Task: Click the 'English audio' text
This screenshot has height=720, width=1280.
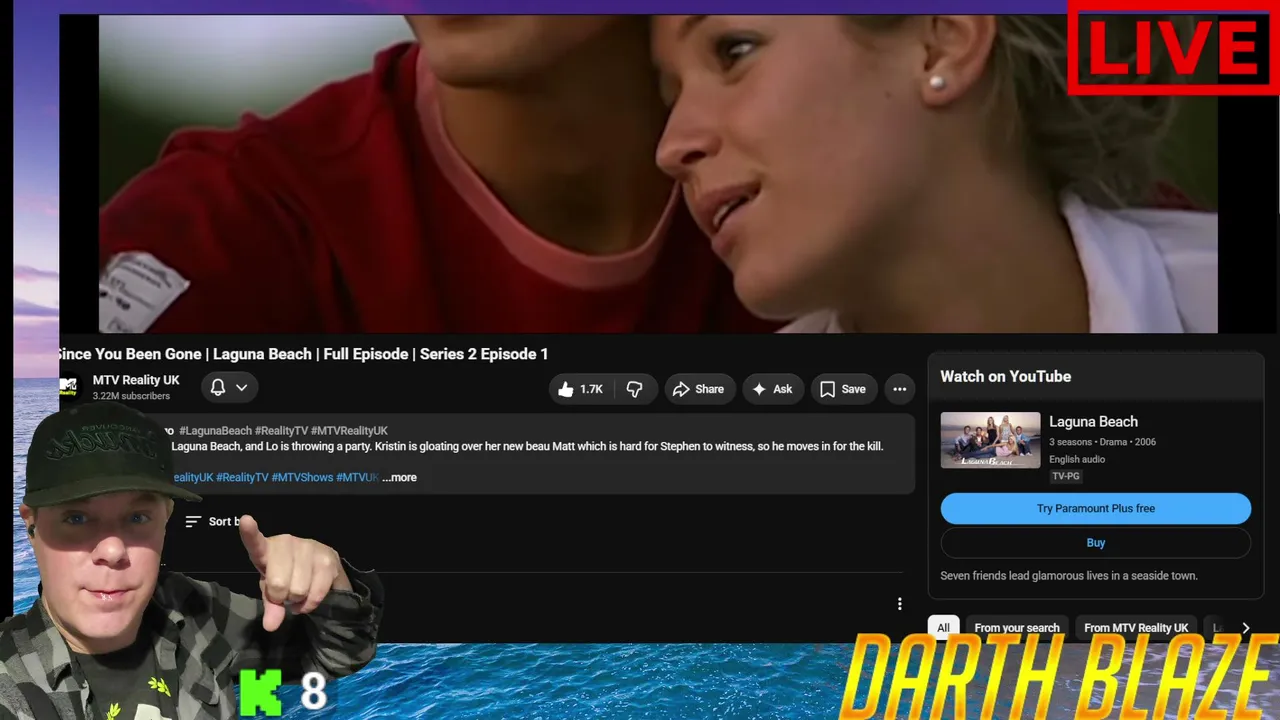Action: coord(1077,459)
